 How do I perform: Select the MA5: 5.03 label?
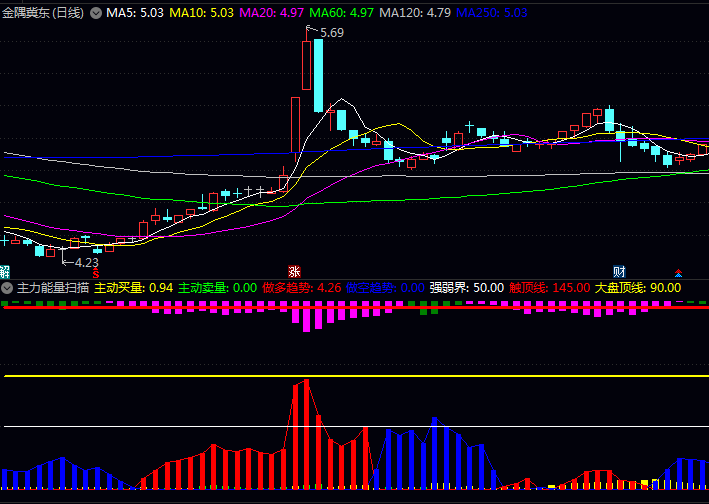click(135, 13)
